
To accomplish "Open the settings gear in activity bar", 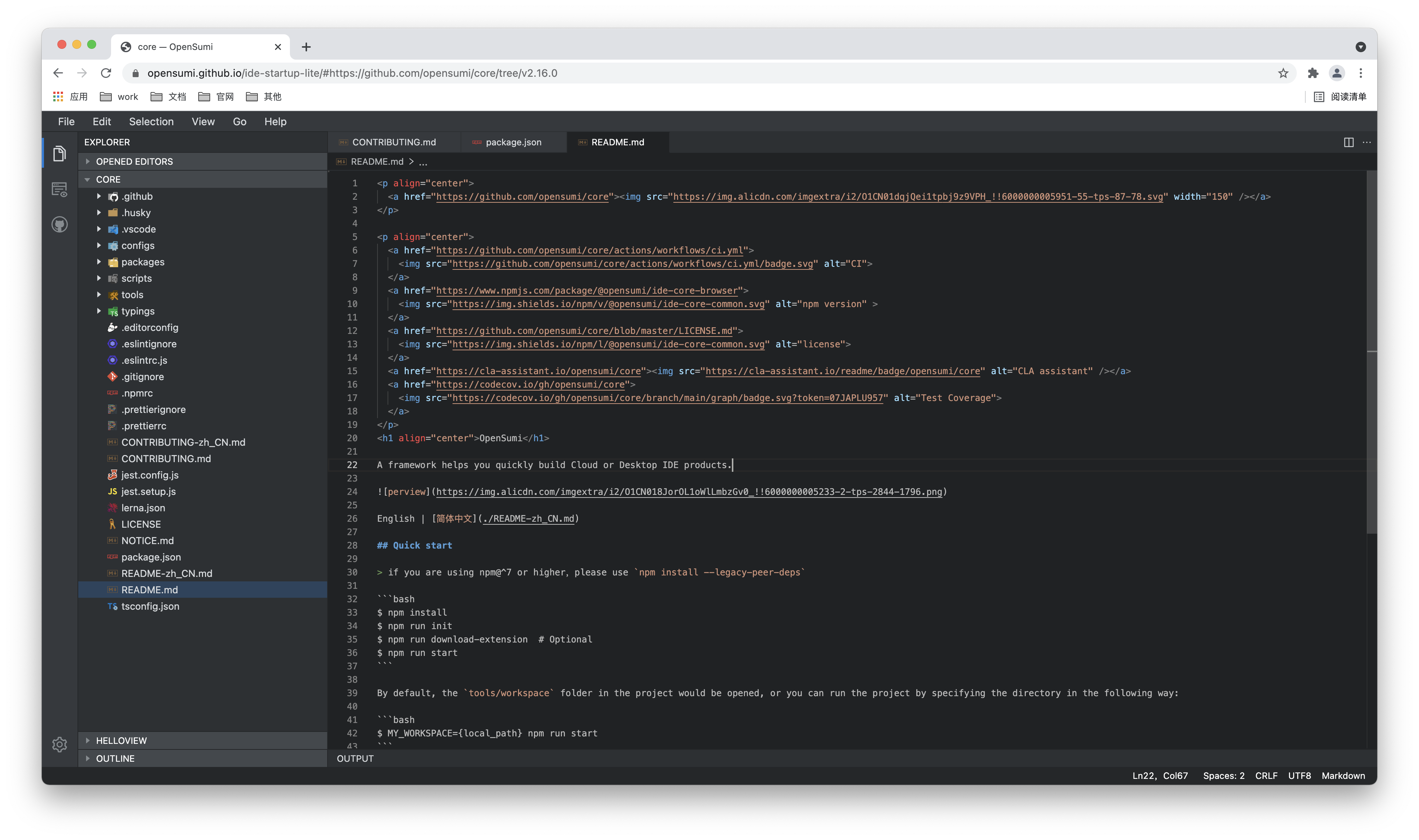I will click(x=59, y=744).
